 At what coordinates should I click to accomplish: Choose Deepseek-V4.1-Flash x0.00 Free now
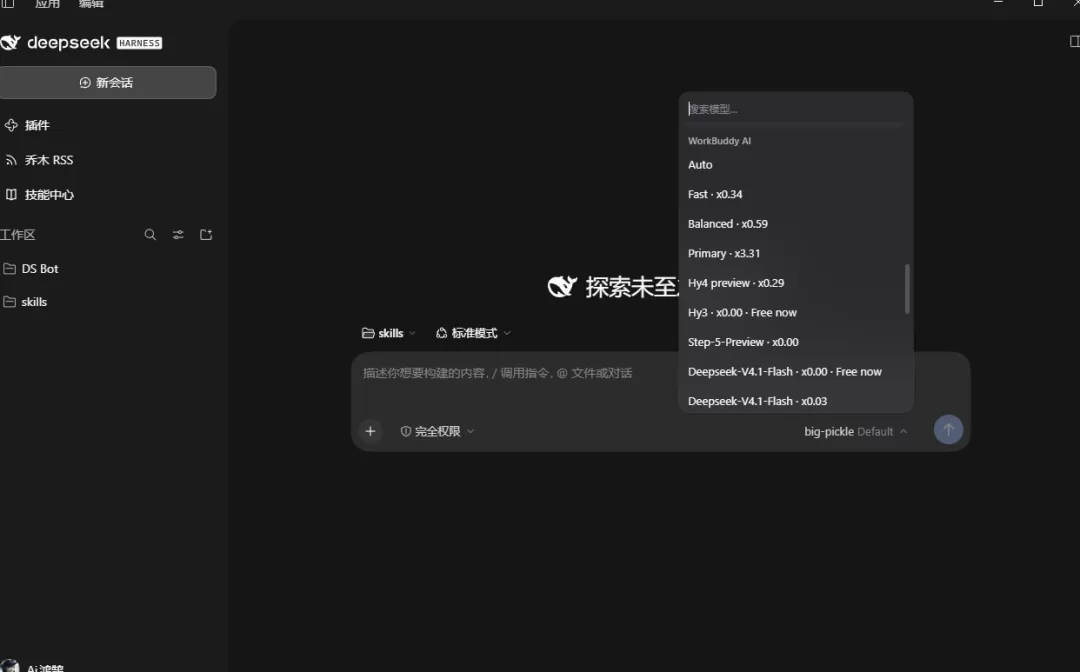click(x=796, y=372)
